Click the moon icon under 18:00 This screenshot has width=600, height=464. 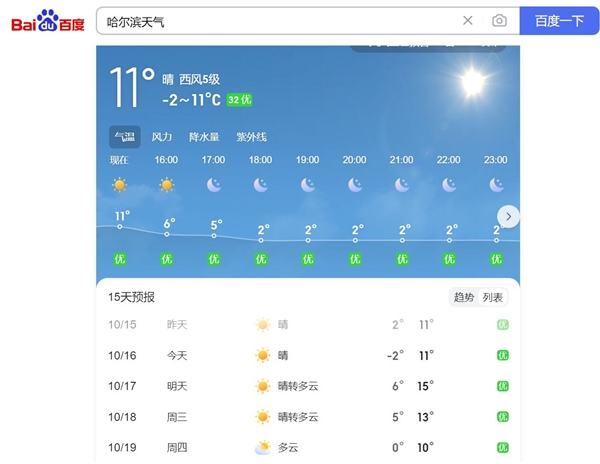tap(261, 185)
